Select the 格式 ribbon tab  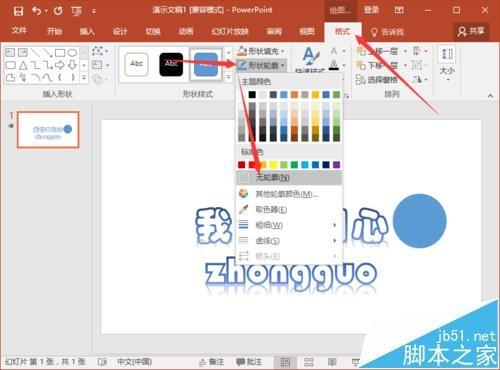342,32
